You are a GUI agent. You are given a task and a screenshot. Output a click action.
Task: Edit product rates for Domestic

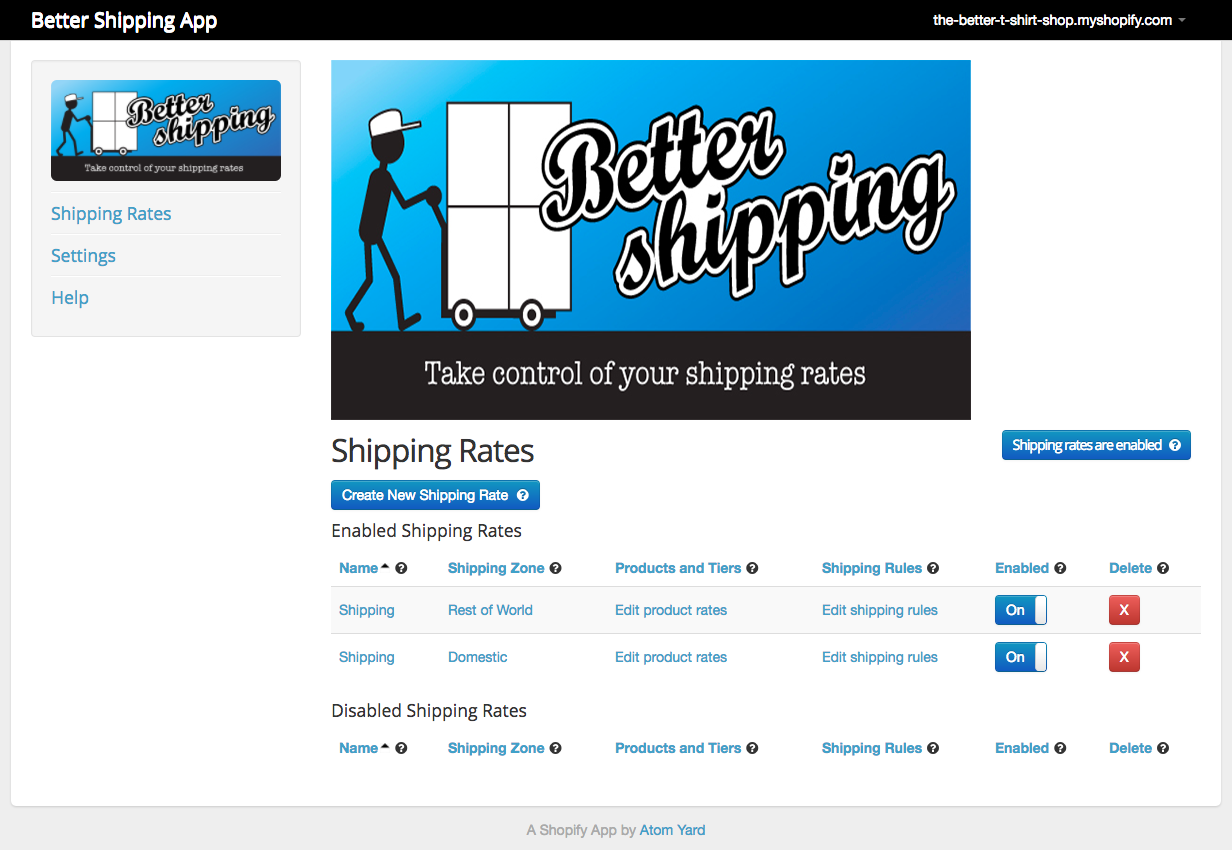point(671,657)
